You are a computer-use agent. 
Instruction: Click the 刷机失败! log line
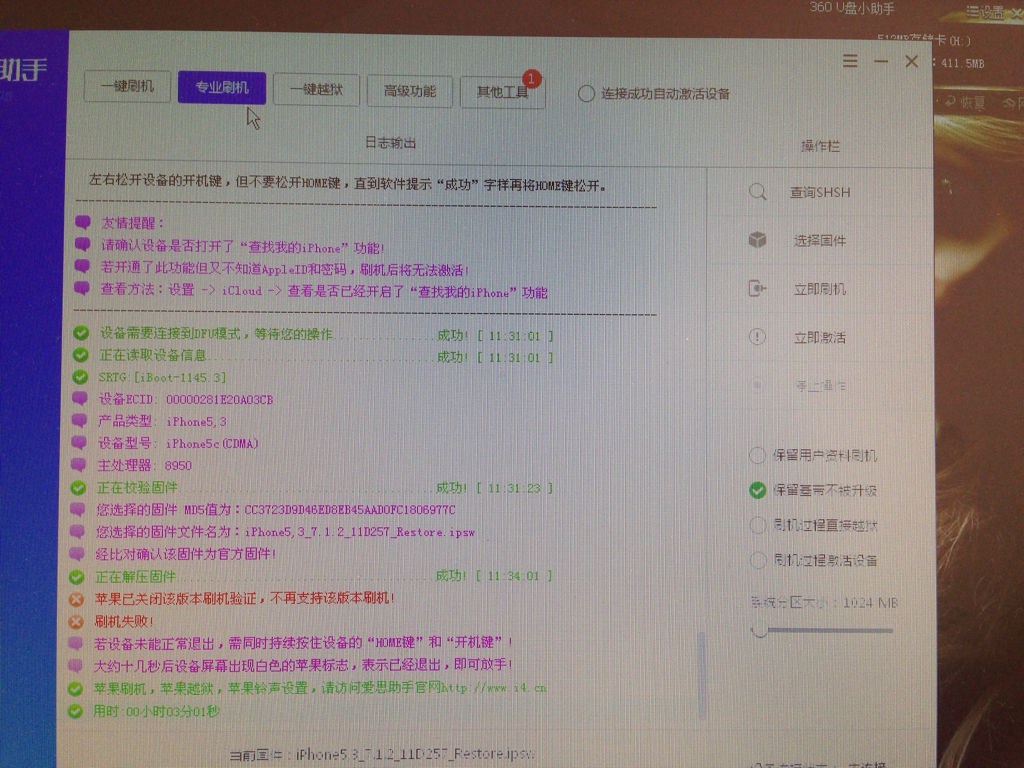(x=124, y=621)
